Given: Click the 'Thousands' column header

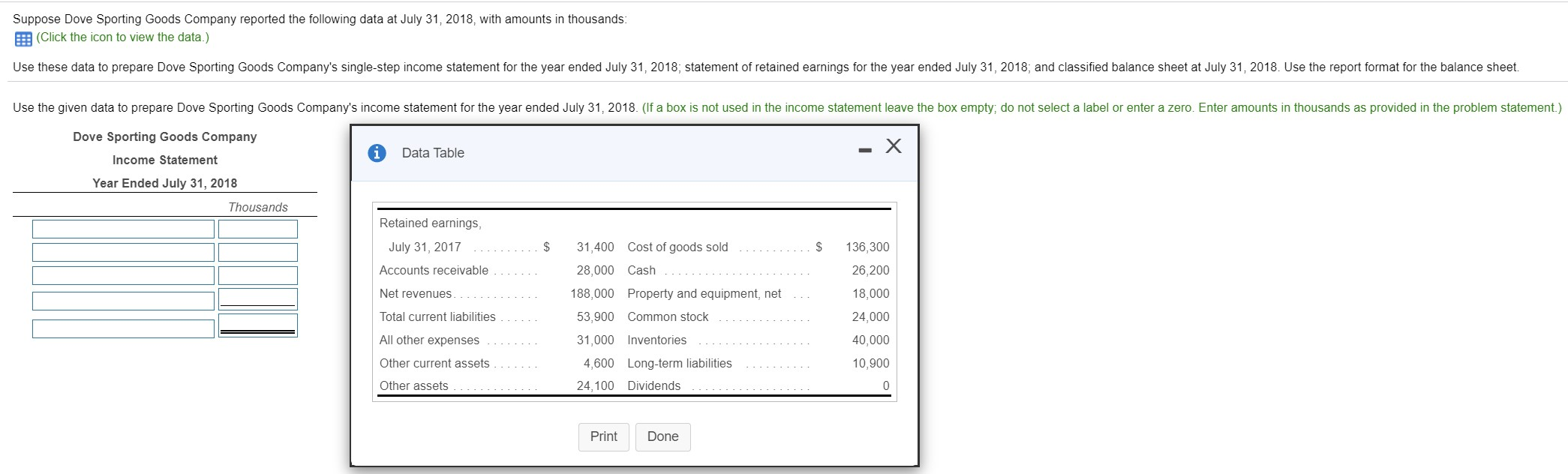Looking at the screenshot, I should [258, 207].
